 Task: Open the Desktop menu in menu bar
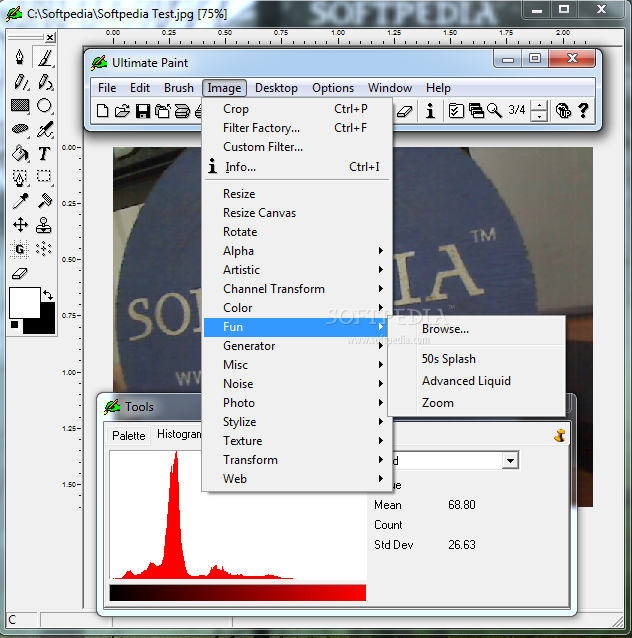(276, 88)
